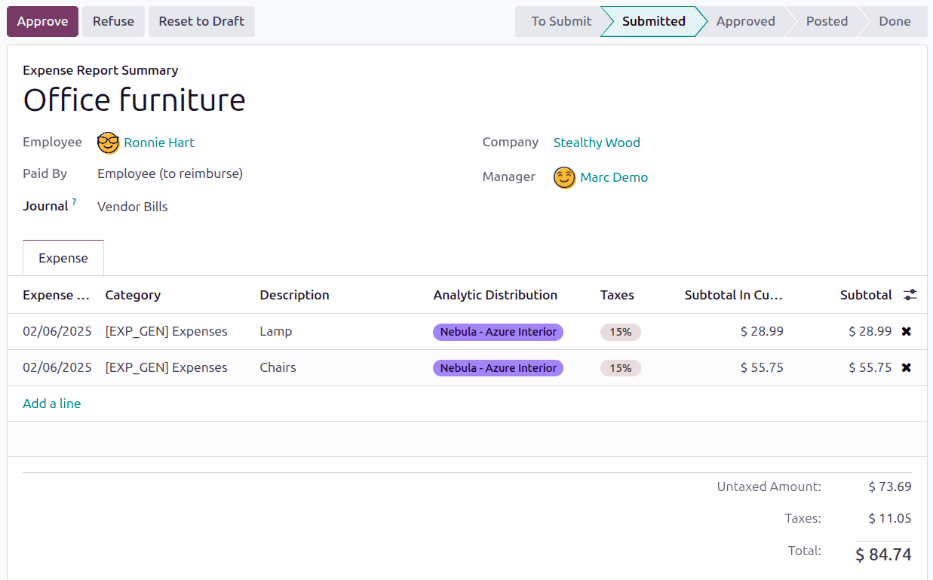Select the To Submit stage
This screenshot has height=580, width=933.
[x=560, y=20]
